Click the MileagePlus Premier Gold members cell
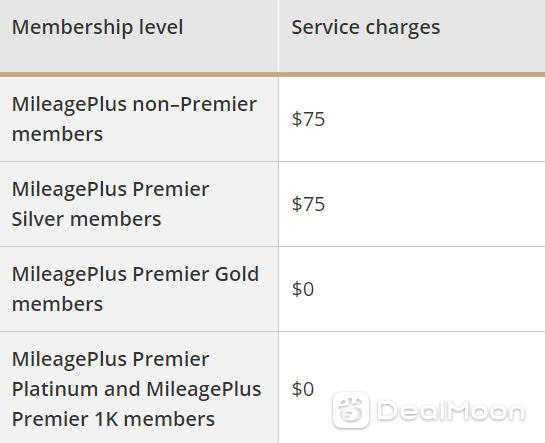This screenshot has height=443, width=545. 139,289
